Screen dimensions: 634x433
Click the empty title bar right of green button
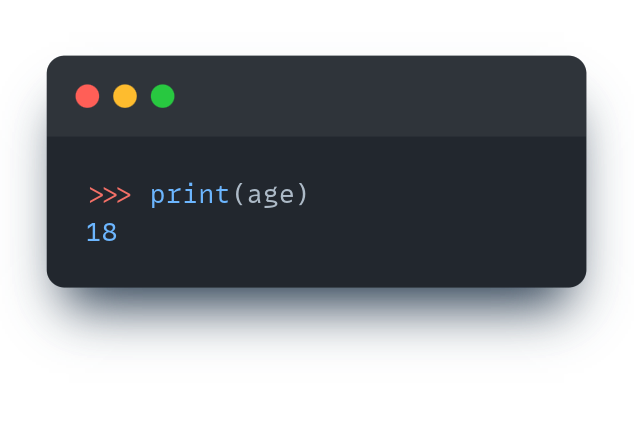tap(380, 96)
